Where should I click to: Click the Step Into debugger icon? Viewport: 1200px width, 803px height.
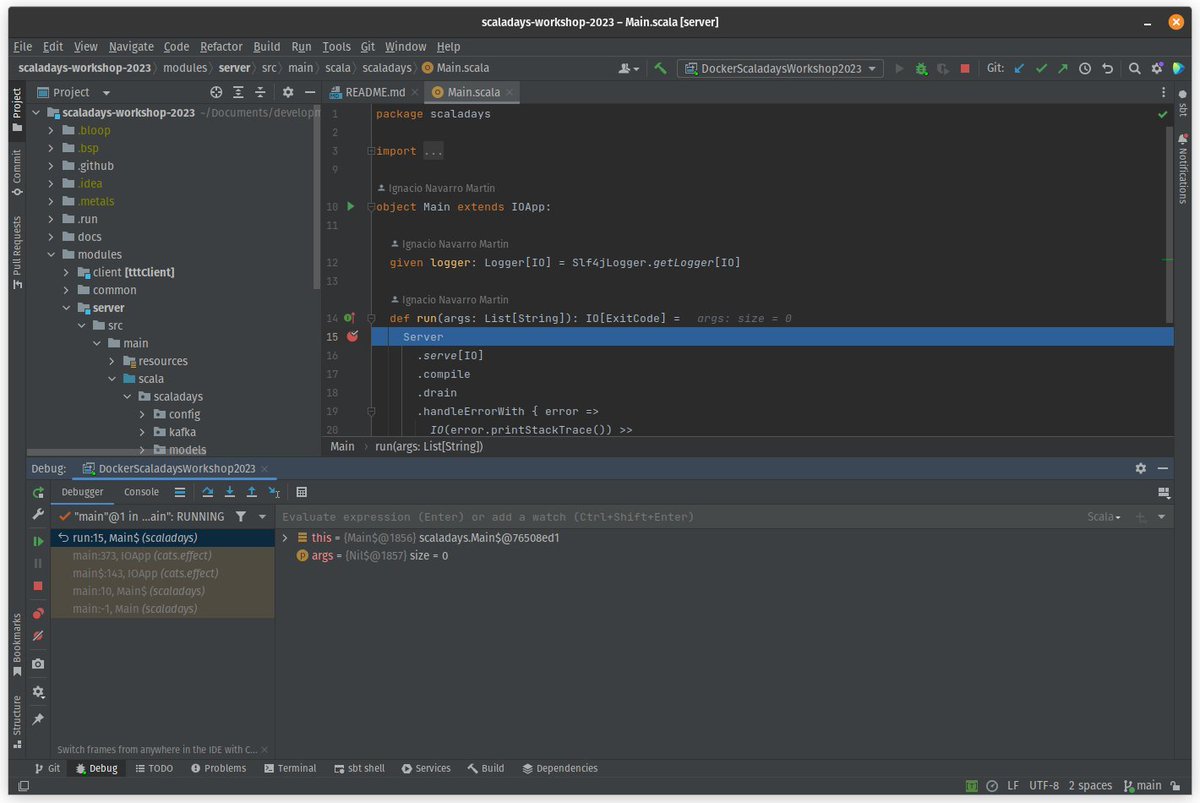coord(229,492)
